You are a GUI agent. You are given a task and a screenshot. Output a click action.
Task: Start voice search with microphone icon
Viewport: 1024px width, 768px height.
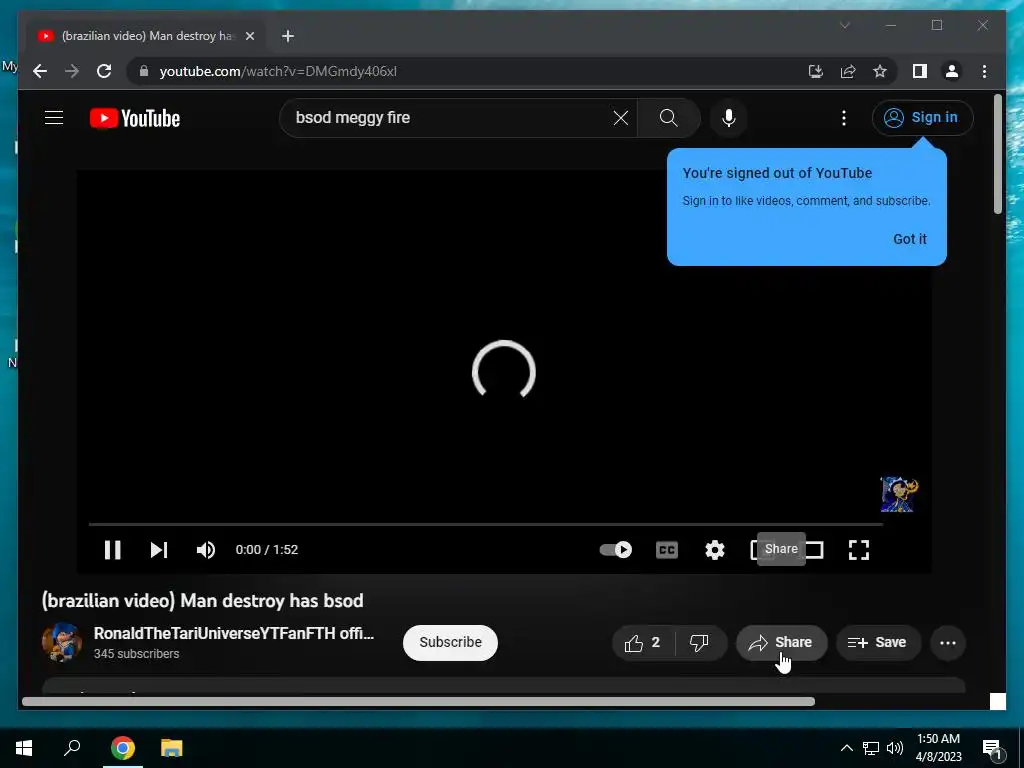[729, 118]
